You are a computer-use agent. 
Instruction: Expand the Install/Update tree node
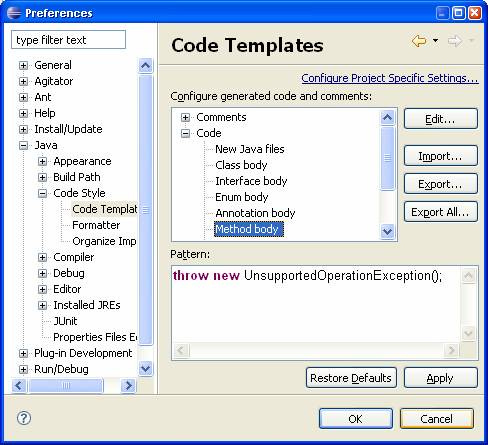[23, 129]
